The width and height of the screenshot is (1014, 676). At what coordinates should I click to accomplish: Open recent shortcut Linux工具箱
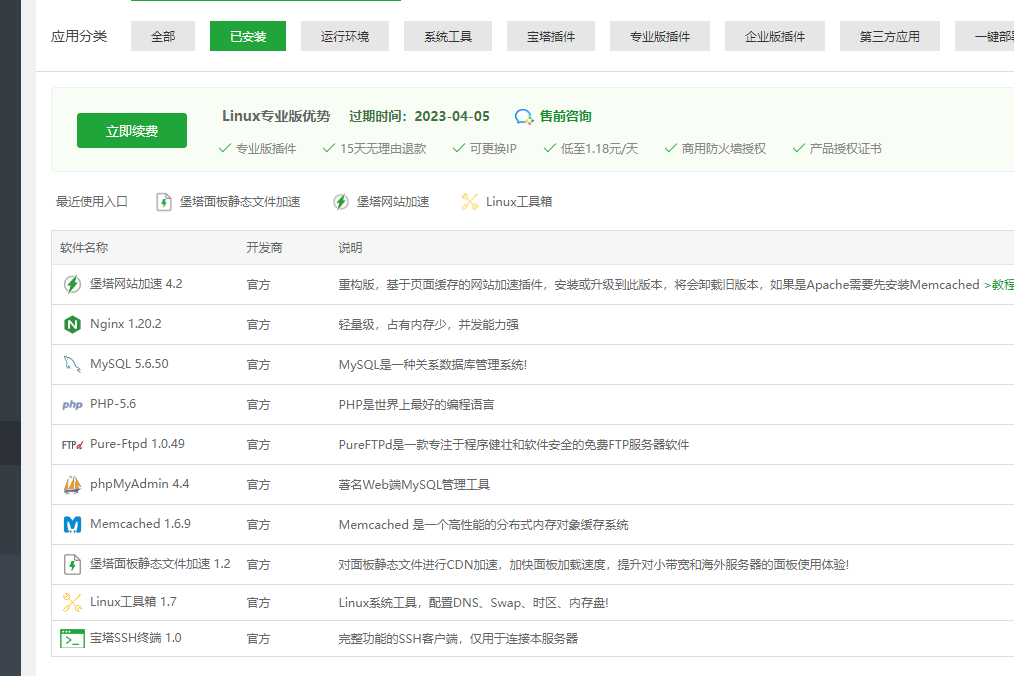[518, 202]
